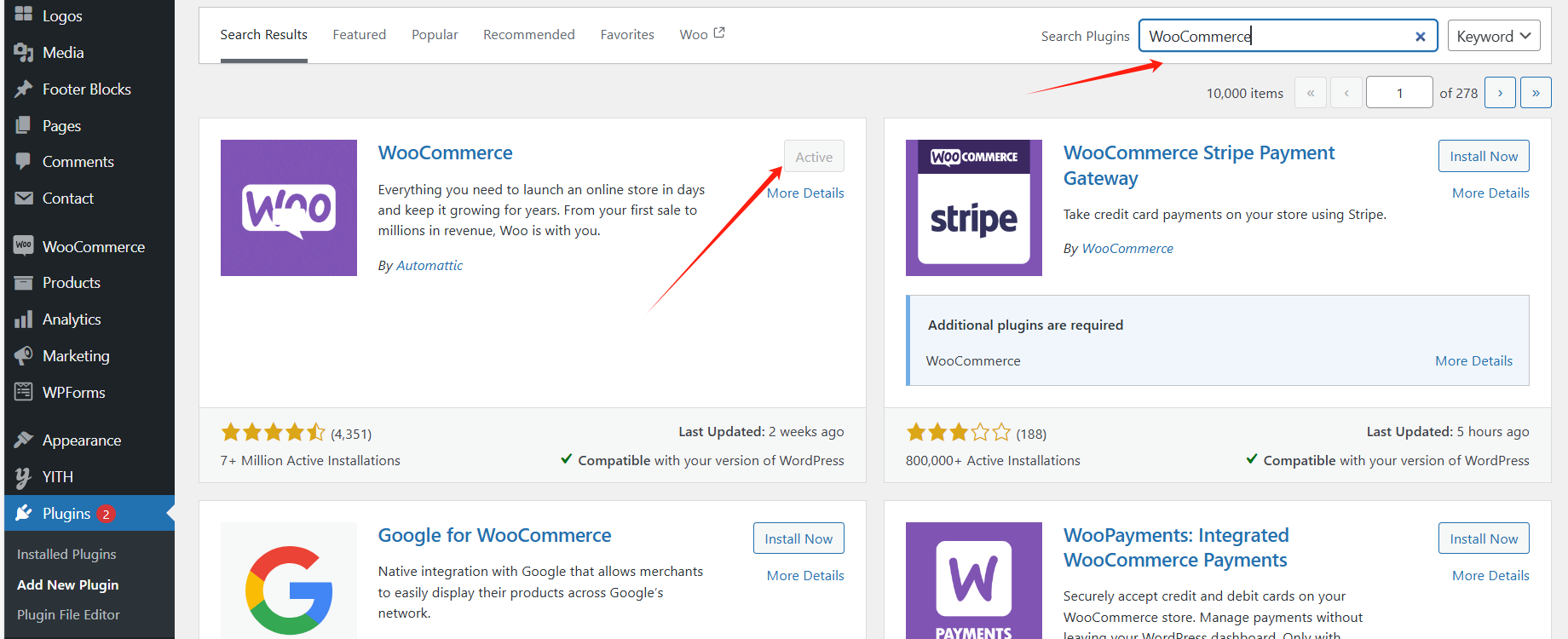The image size is (1568, 639).
Task: Open More Details in required plugins notice
Action: point(1473,361)
